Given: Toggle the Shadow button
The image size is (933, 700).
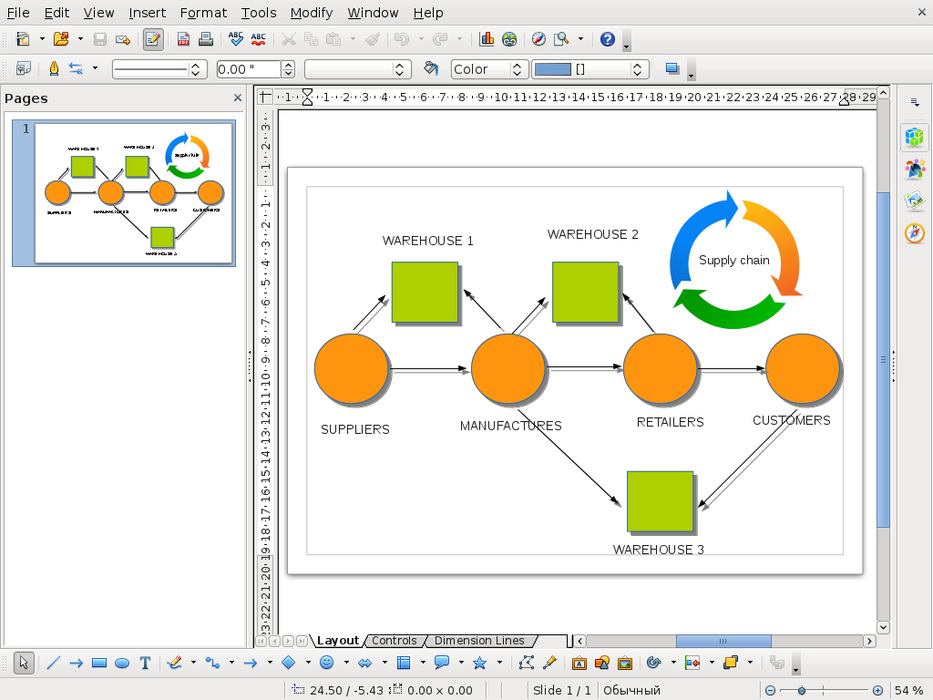Looking at the screenshot, I should [x=672, y=69].
